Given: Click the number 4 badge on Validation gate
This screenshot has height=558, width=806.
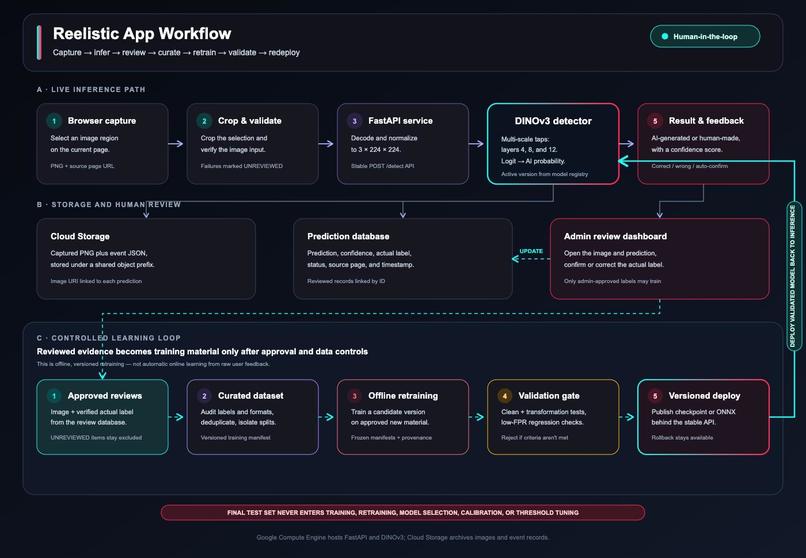Looking at the screenshot, I should click(x=504, y=396).
